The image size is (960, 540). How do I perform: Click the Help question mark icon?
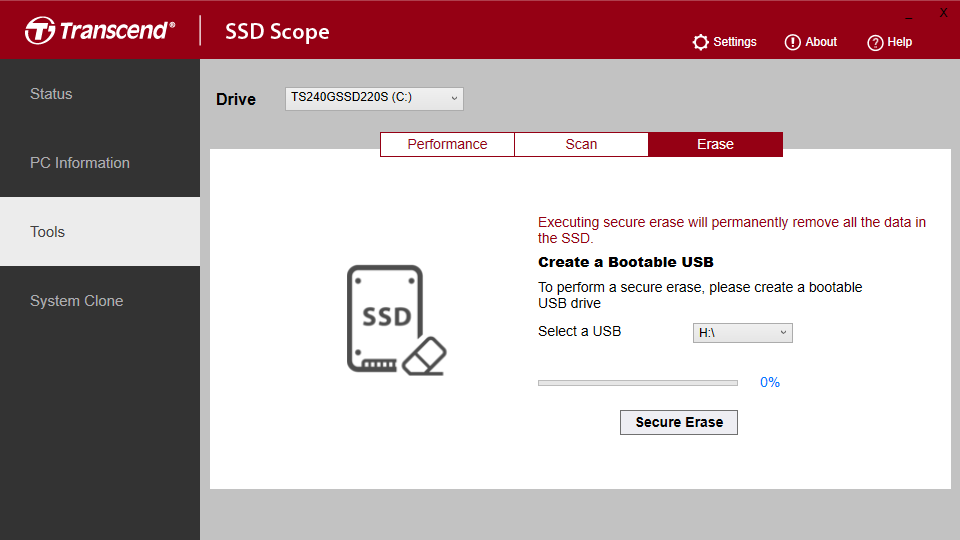click(x=875, y=43)
